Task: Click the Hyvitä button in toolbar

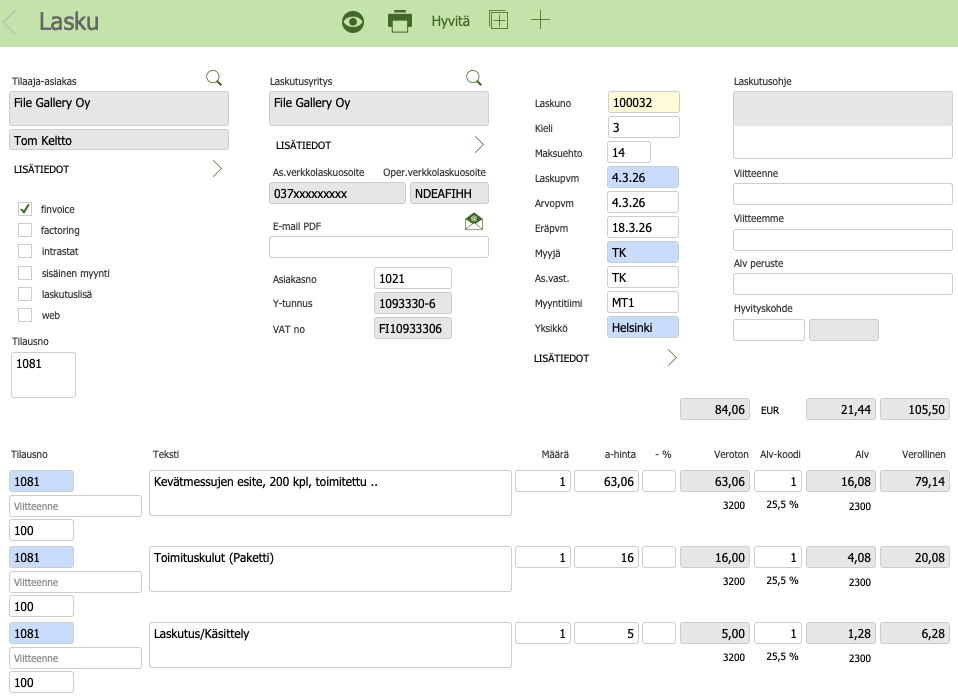Action: (x=450, y=21)
